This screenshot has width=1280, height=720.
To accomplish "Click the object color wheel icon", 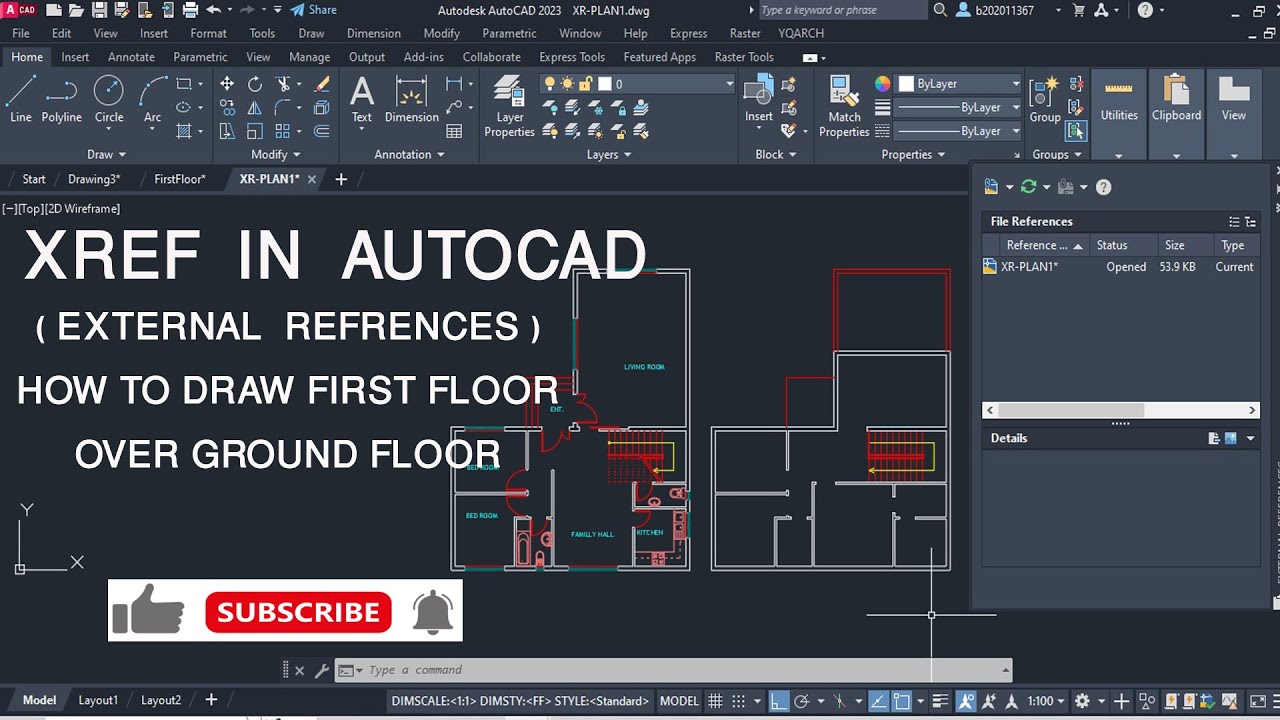I will pyautogui.click(x=882, y=84).
